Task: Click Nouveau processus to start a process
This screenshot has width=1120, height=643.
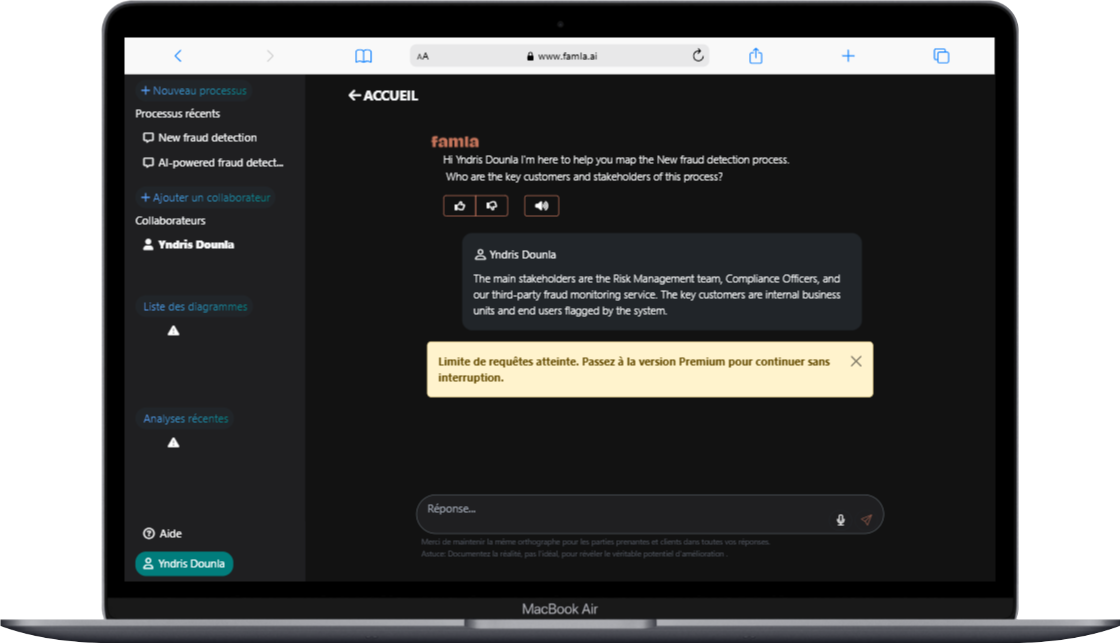Action: 193,90
